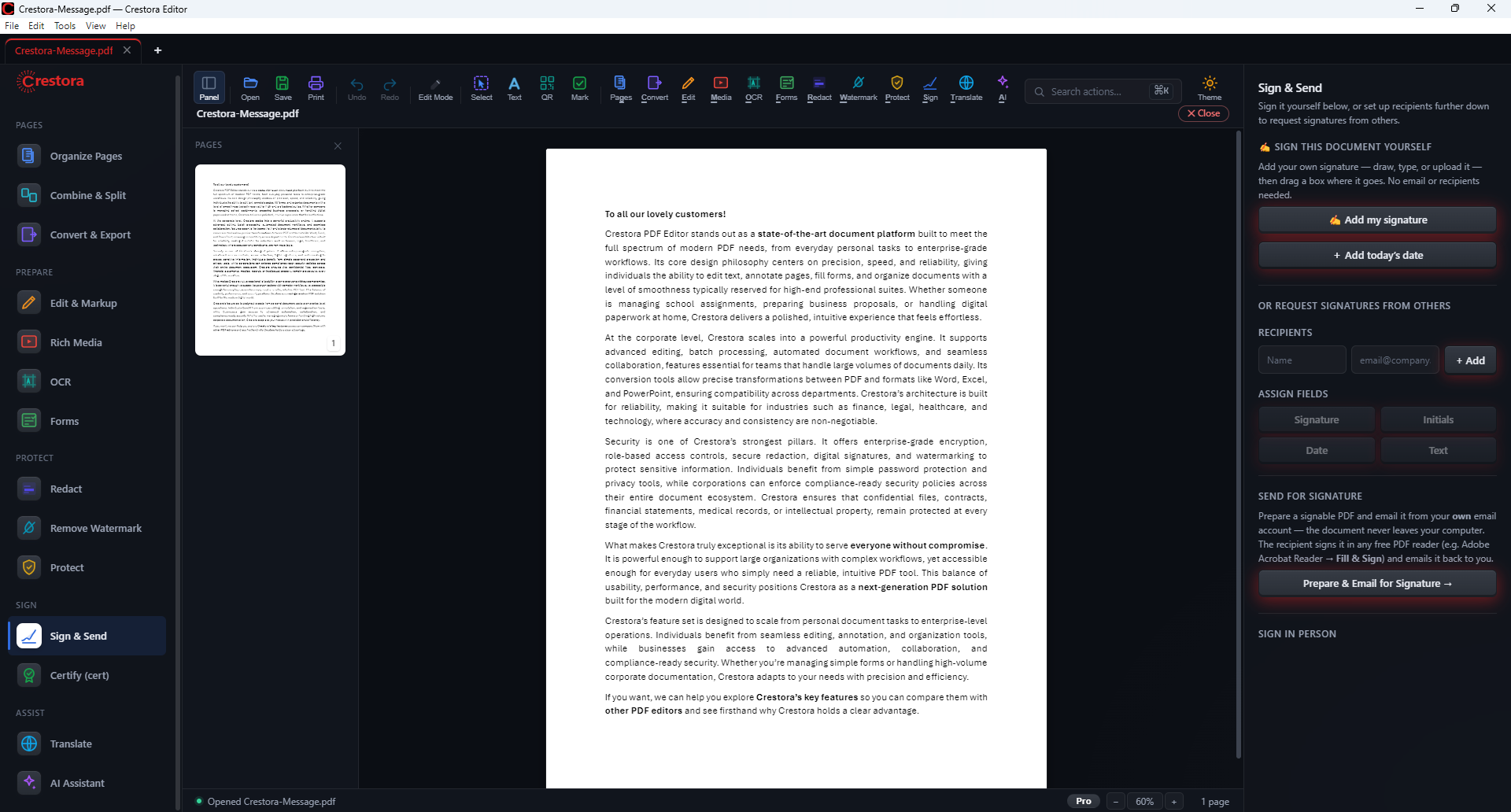Open the Rich Media sidebar item
Image resolution: width=1511 pixels, height=812 pixels.
click(76, 342)
